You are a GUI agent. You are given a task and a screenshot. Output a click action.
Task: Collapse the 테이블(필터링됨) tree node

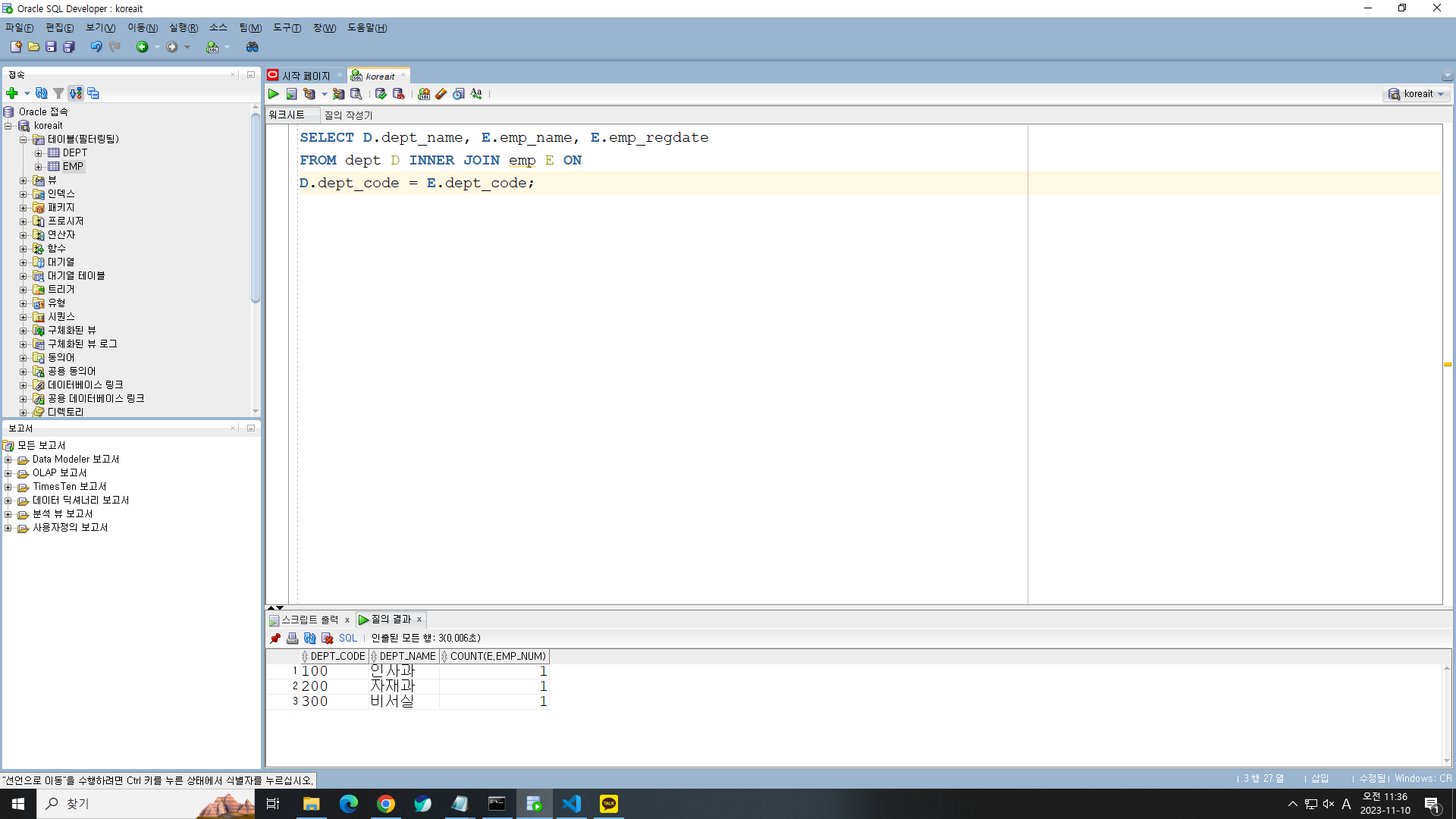[24, 140]
